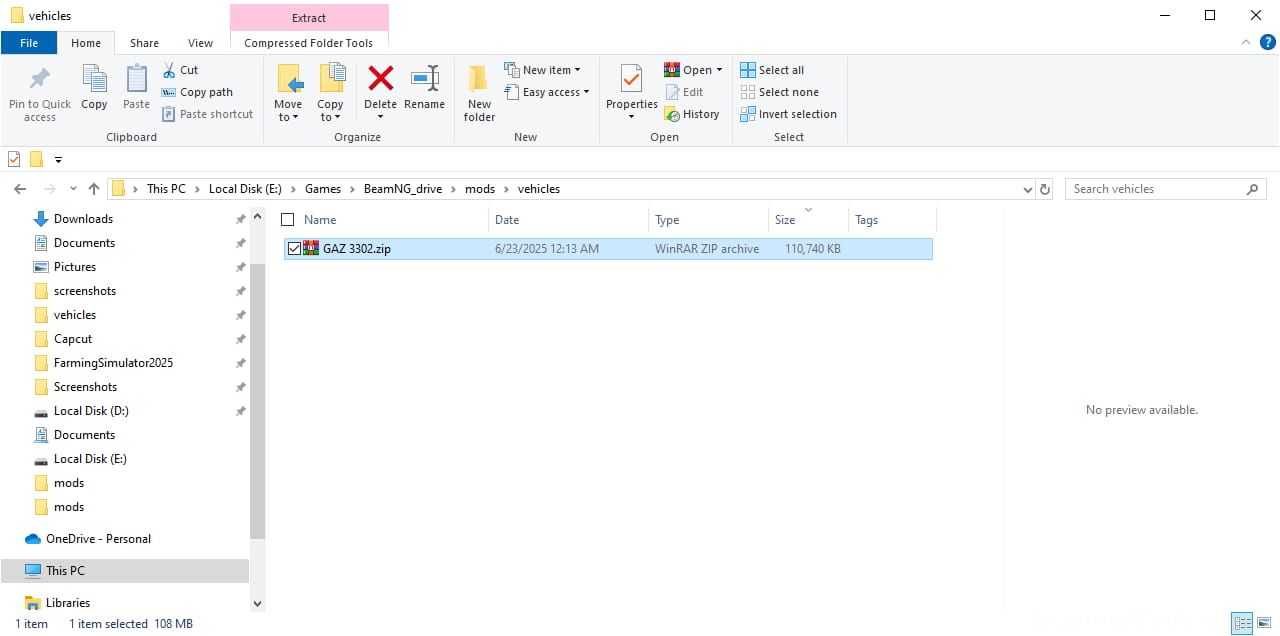Open the dropdown arrow next to Open
The image size is (1280, 636).
point(719,70)
